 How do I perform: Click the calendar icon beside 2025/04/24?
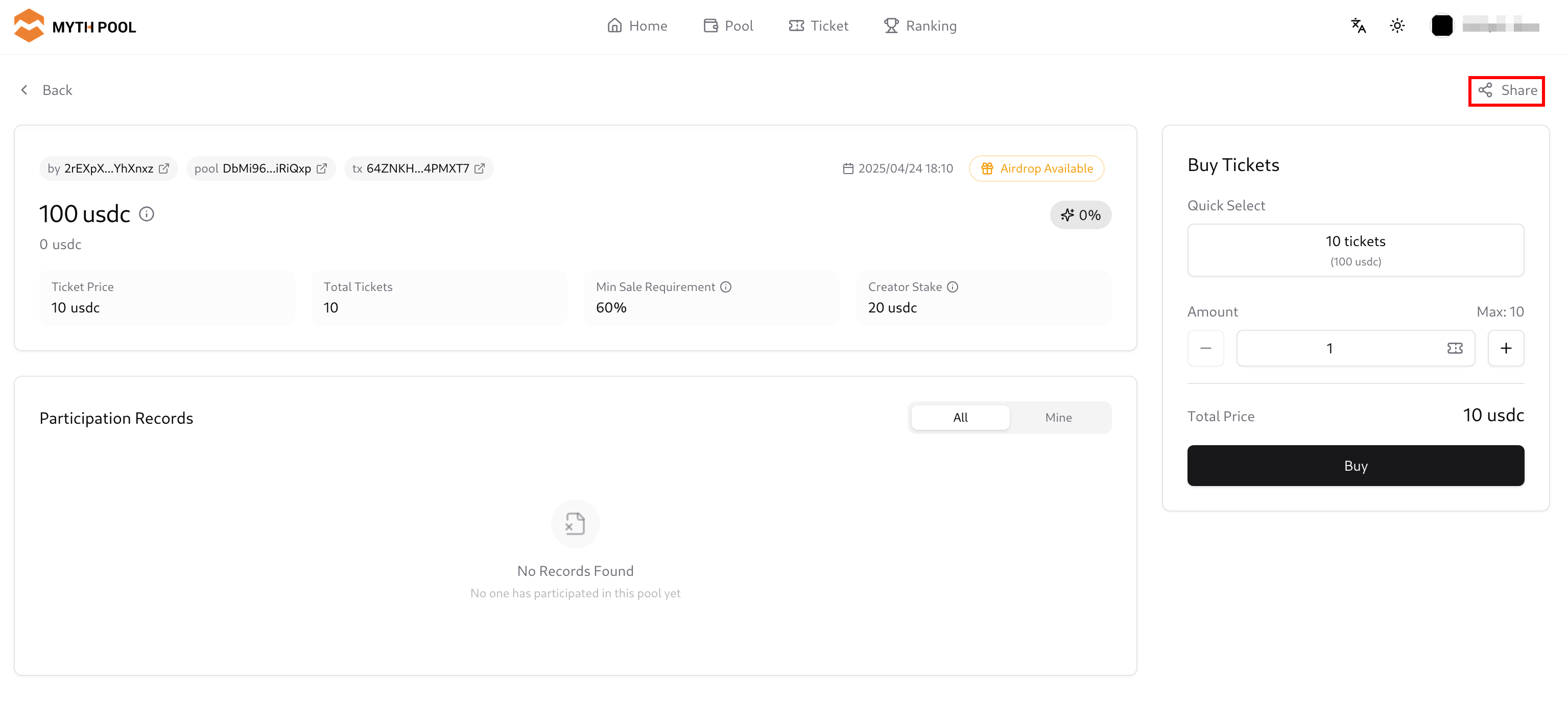848,168
